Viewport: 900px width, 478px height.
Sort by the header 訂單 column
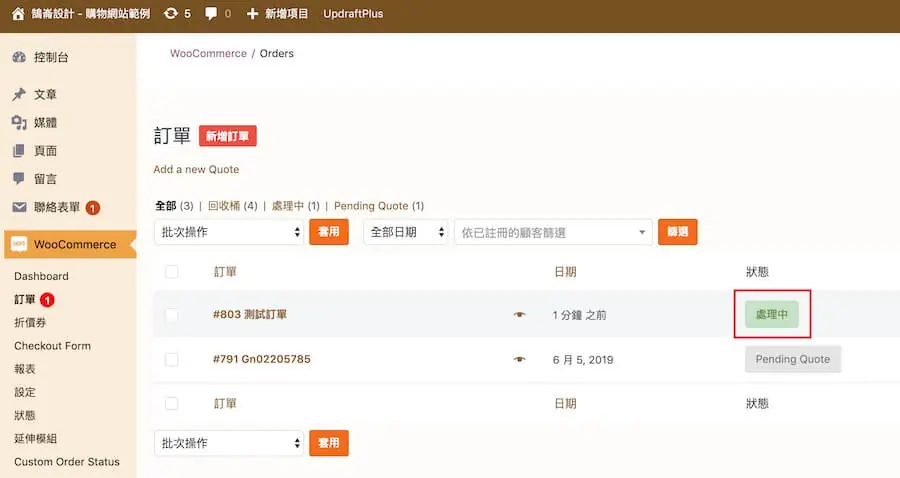225,271
